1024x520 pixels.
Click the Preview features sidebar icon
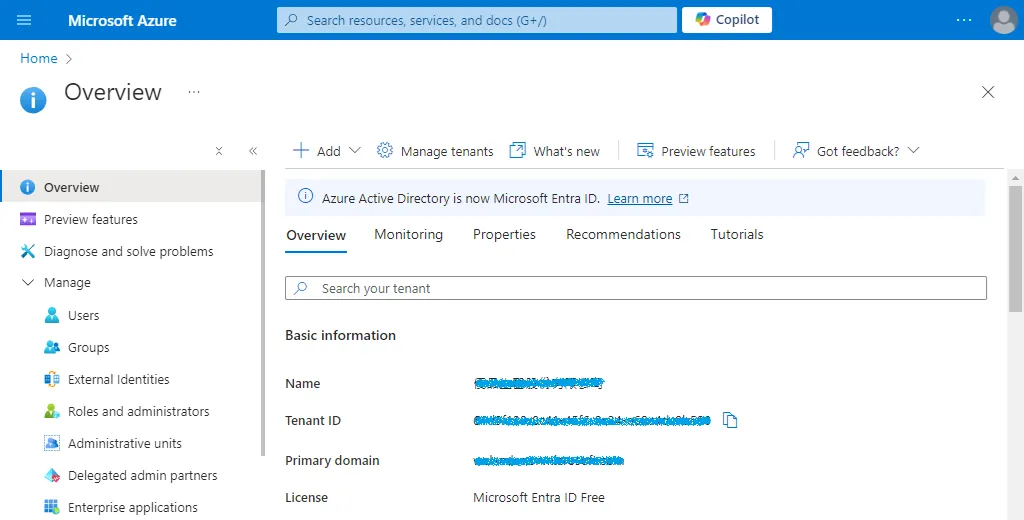(x=27, y=219)
